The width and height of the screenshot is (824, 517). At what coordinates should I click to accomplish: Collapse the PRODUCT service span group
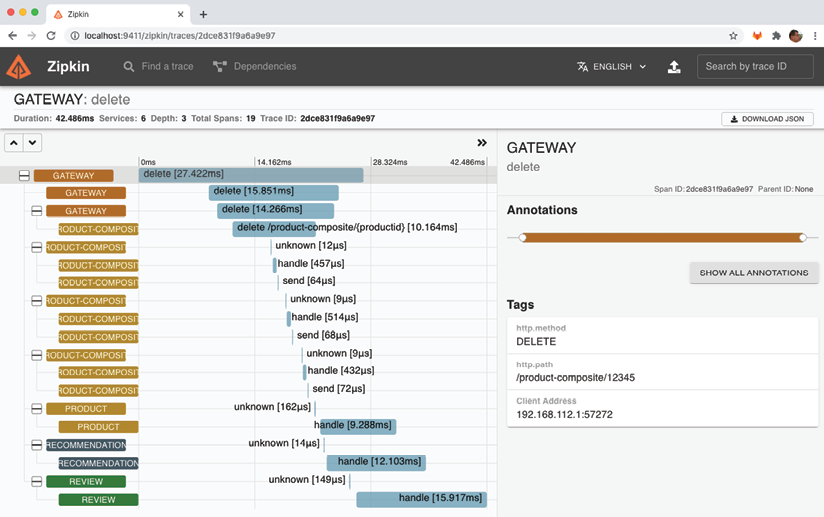tap(36, 409)
